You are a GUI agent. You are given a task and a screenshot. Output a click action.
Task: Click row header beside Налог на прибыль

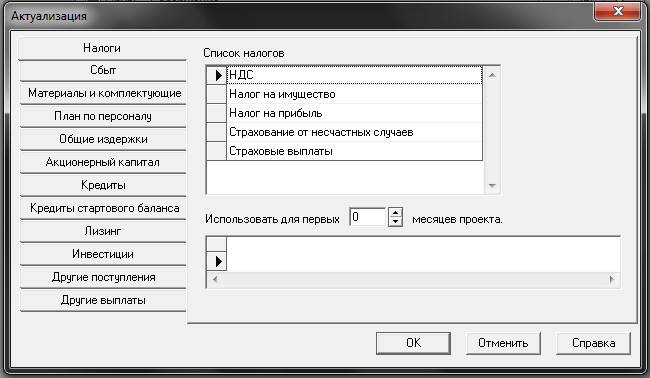pos(216,113)
